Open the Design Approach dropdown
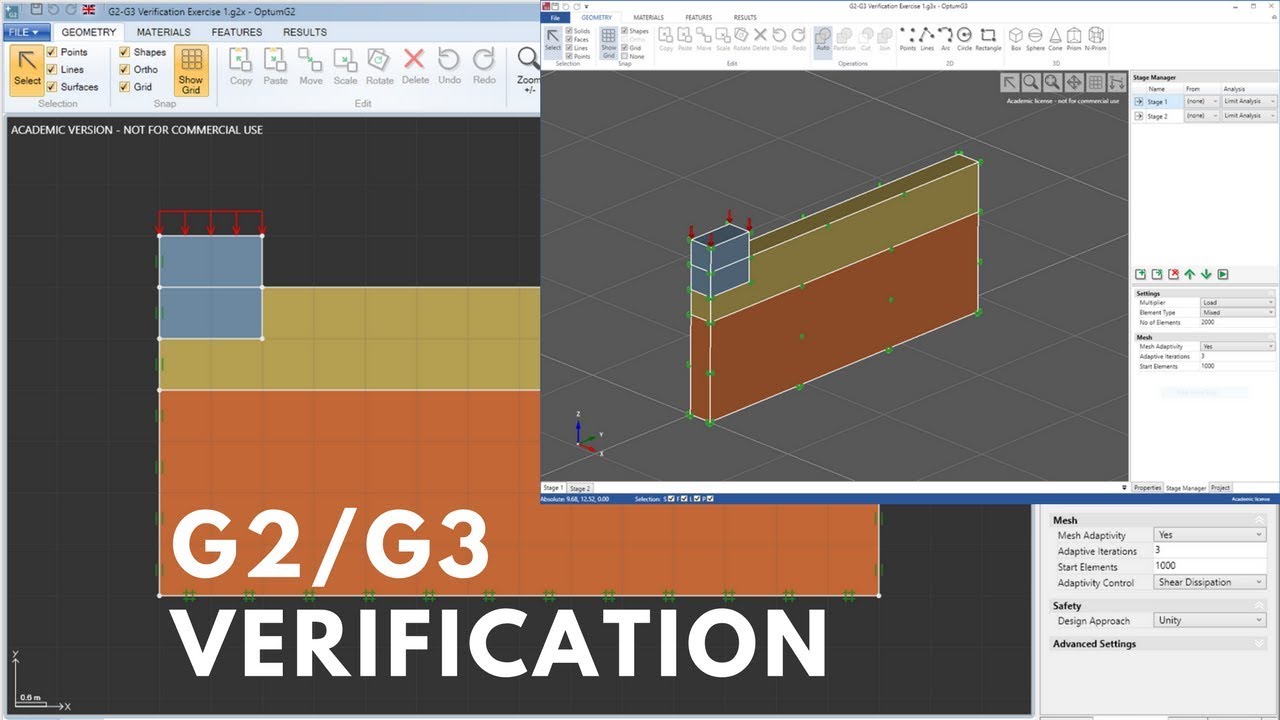 point(1210,620)
